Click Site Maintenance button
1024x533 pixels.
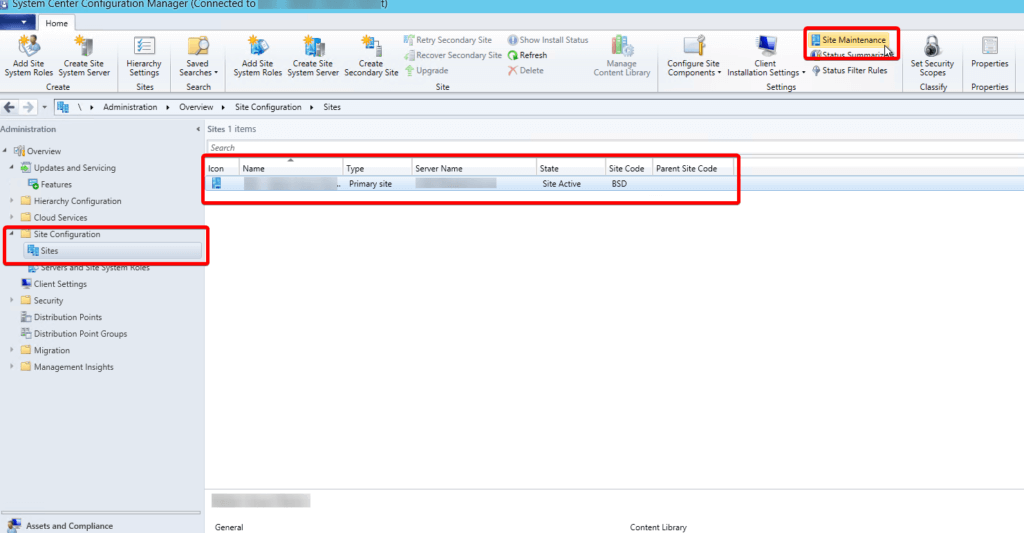click(848, 40)
